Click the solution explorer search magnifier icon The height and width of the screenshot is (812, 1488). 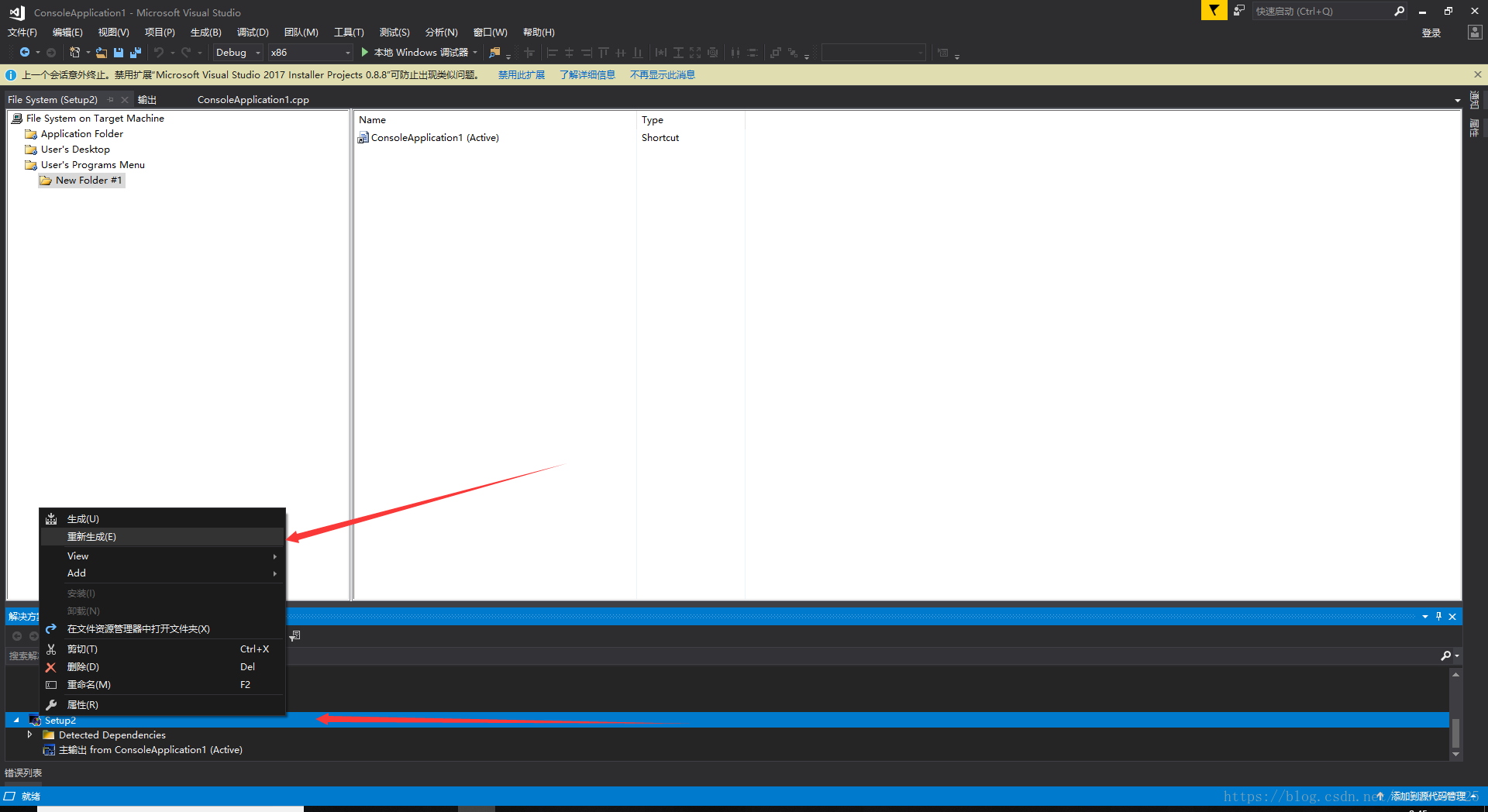pos(1446,655)
